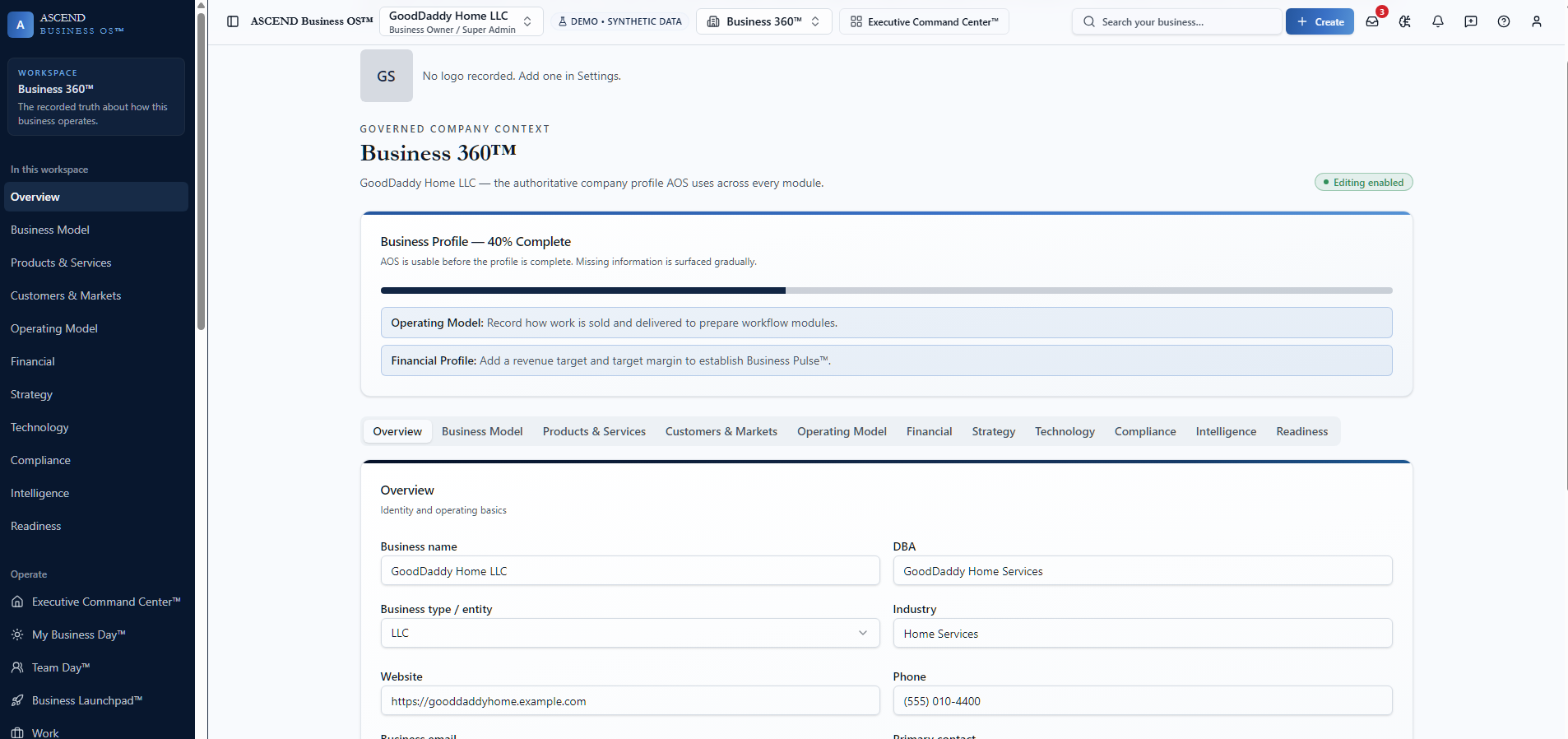The width and height of the screenshot is (1568, 739).
Task: Open Products & Services in sidebar
Action: coord(95,263)
